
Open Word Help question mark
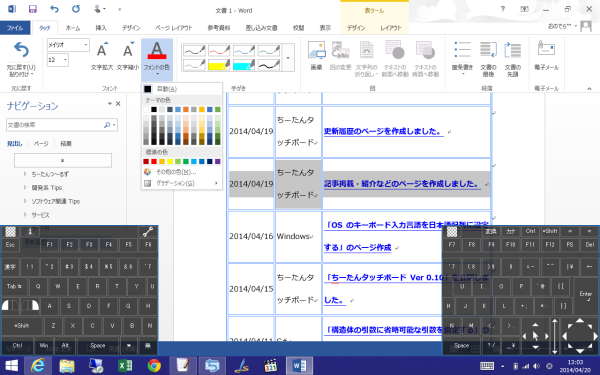(503, 9)
